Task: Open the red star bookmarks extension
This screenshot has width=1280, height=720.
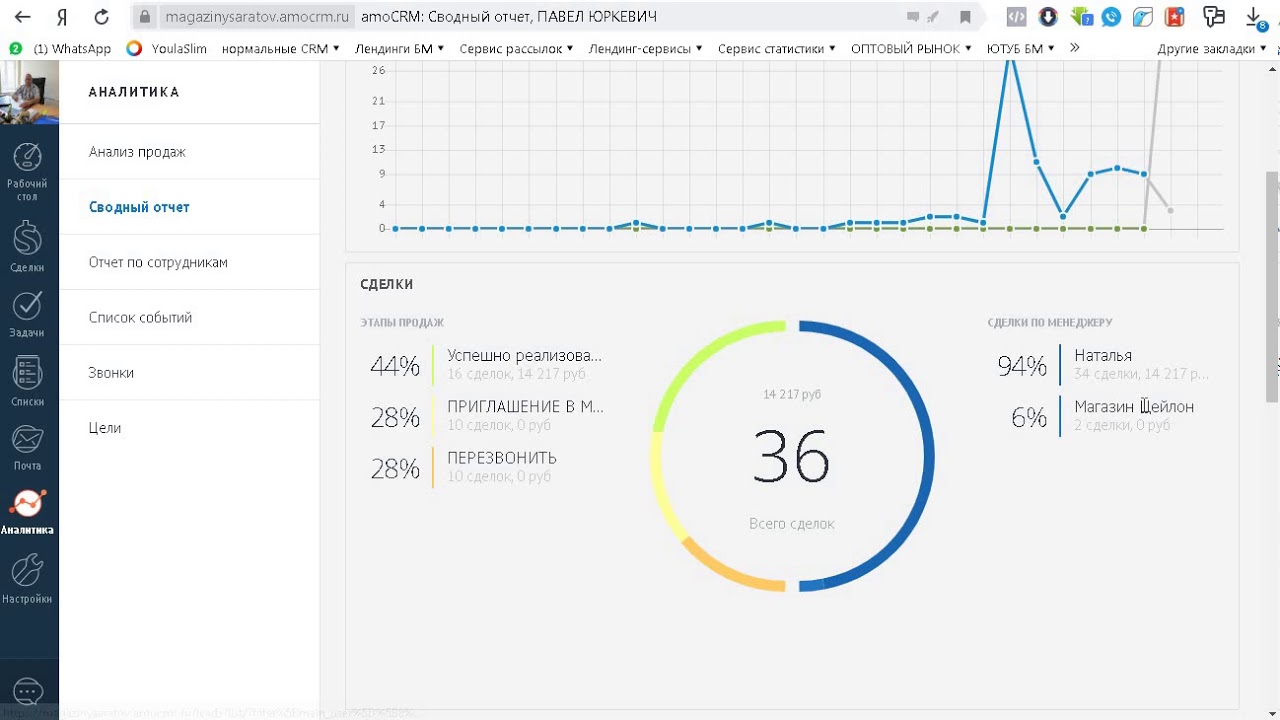Action: [1175, 17]
